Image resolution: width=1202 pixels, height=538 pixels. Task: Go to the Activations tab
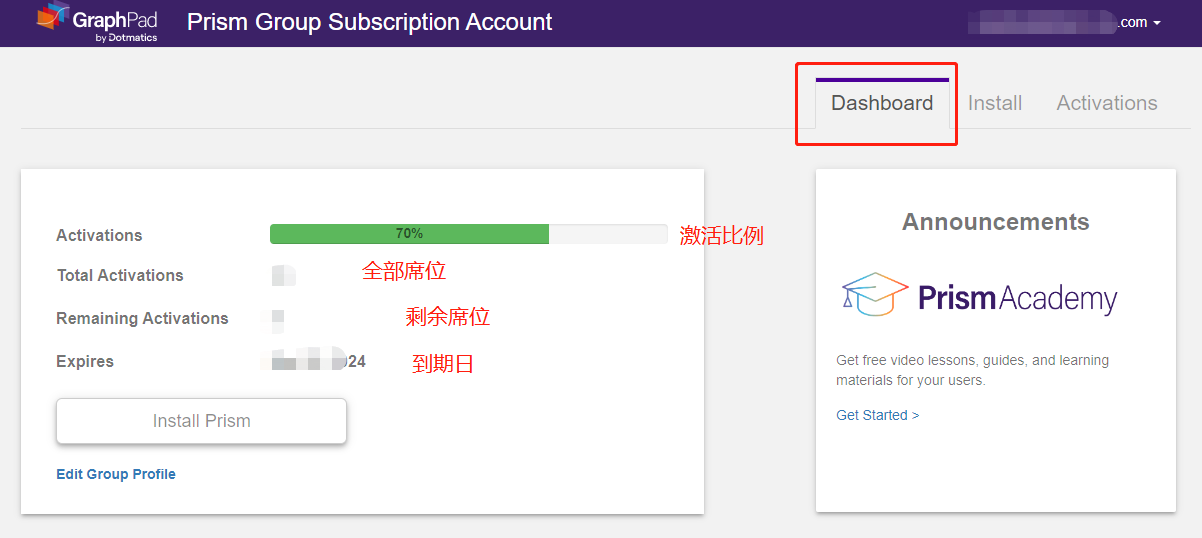click(1106, 103)
